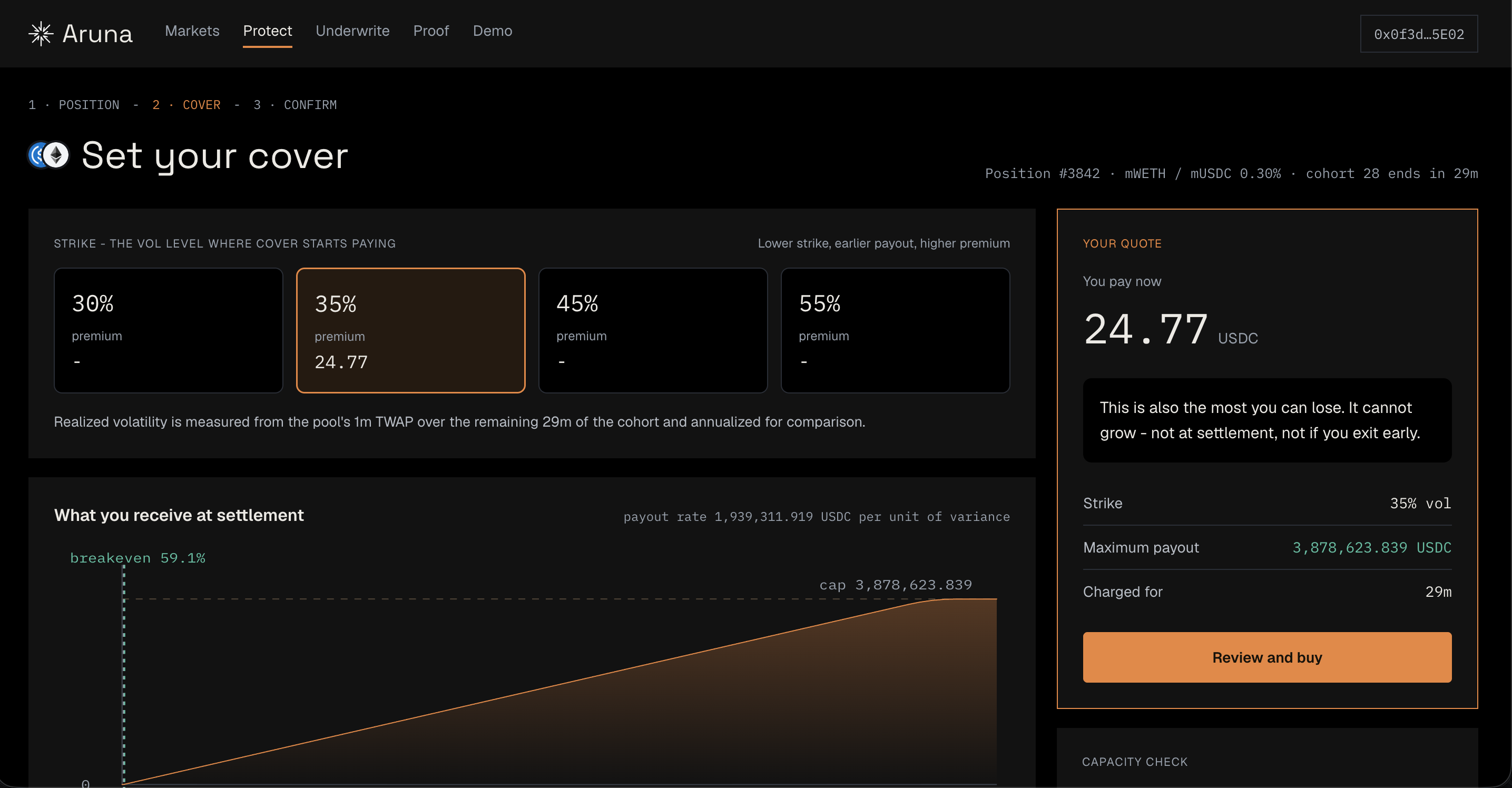The image size is (1512, 788).
Task: Click Lower strike, earlier payout hint
Action: coord(884,243)
